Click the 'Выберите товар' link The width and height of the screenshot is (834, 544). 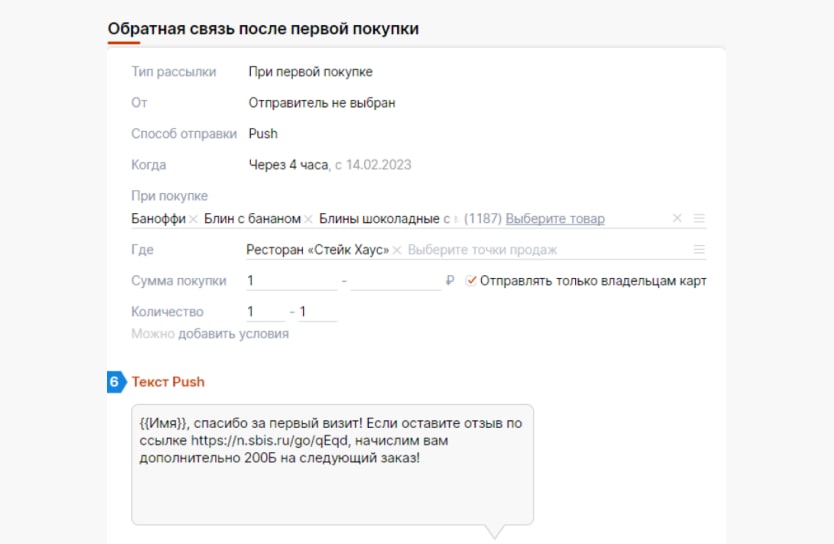(x=554, y=219)
